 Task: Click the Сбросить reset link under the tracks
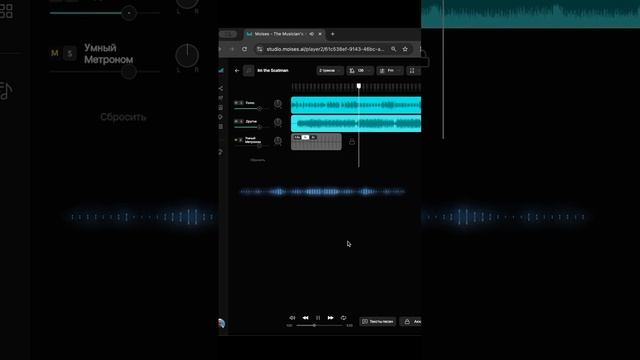(x=258, y=160)
